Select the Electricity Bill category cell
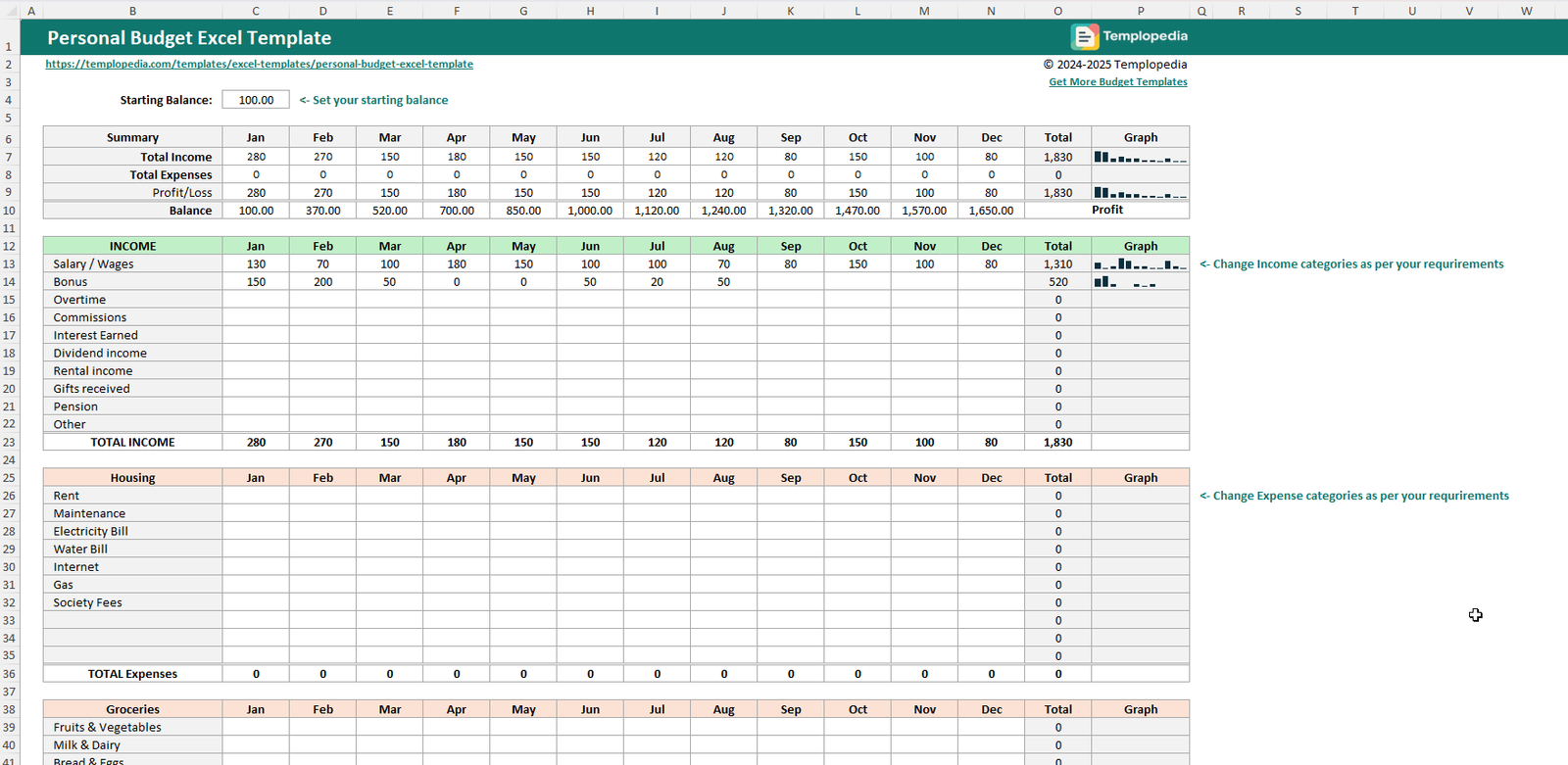The image size is (1568, 765). (x=132, y=532)
